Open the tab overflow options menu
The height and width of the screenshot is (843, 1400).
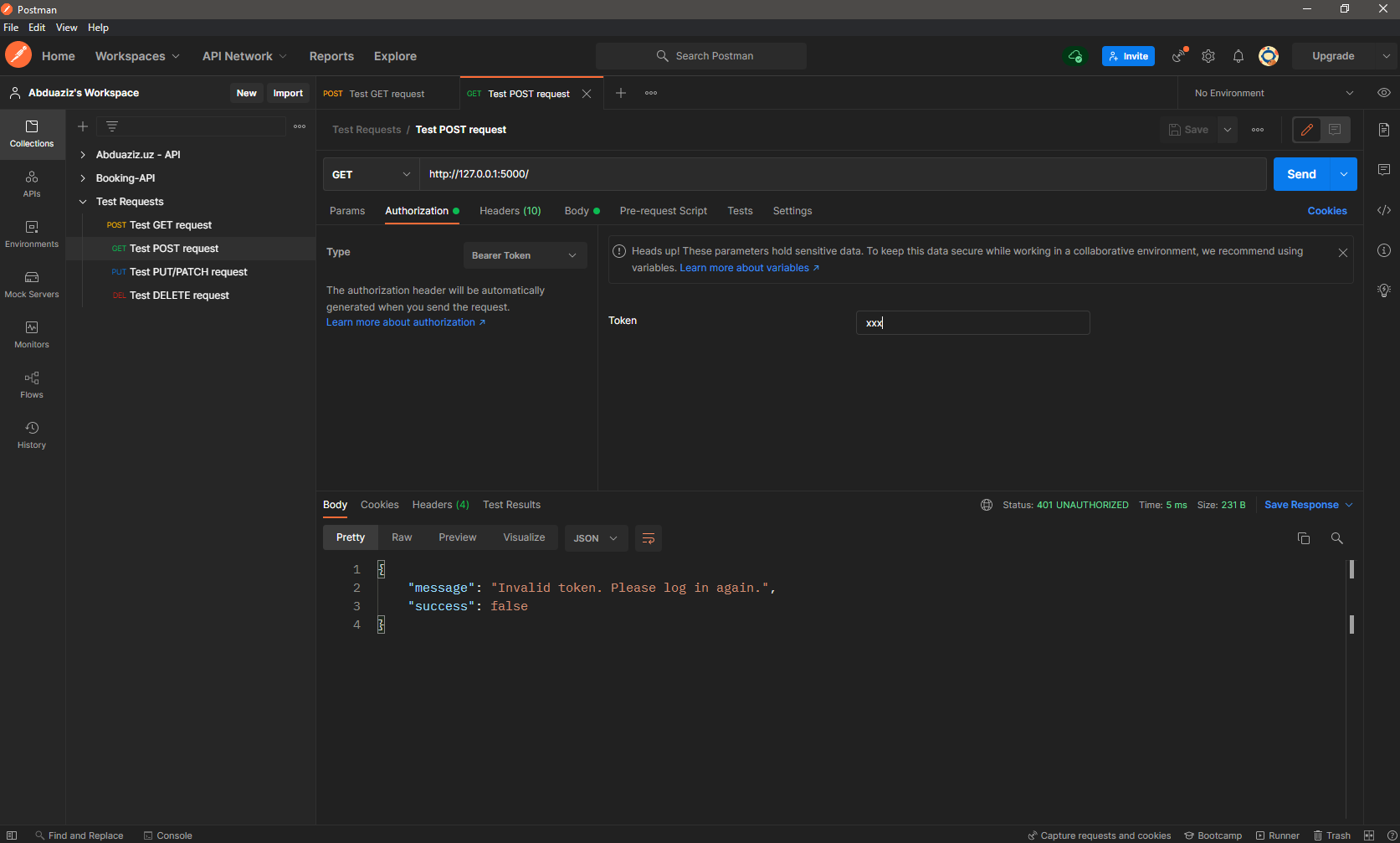coord(651,93)
